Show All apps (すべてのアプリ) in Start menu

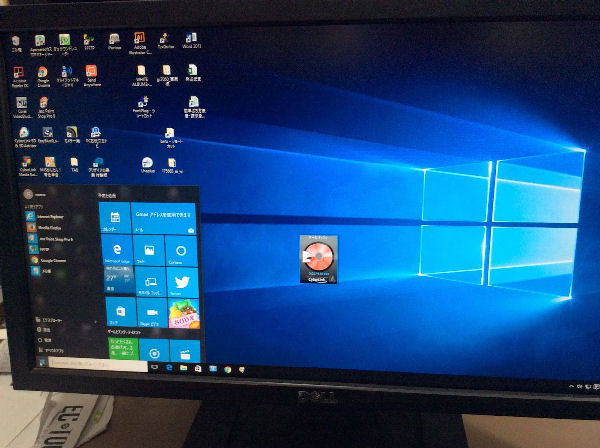coord(51,350)
